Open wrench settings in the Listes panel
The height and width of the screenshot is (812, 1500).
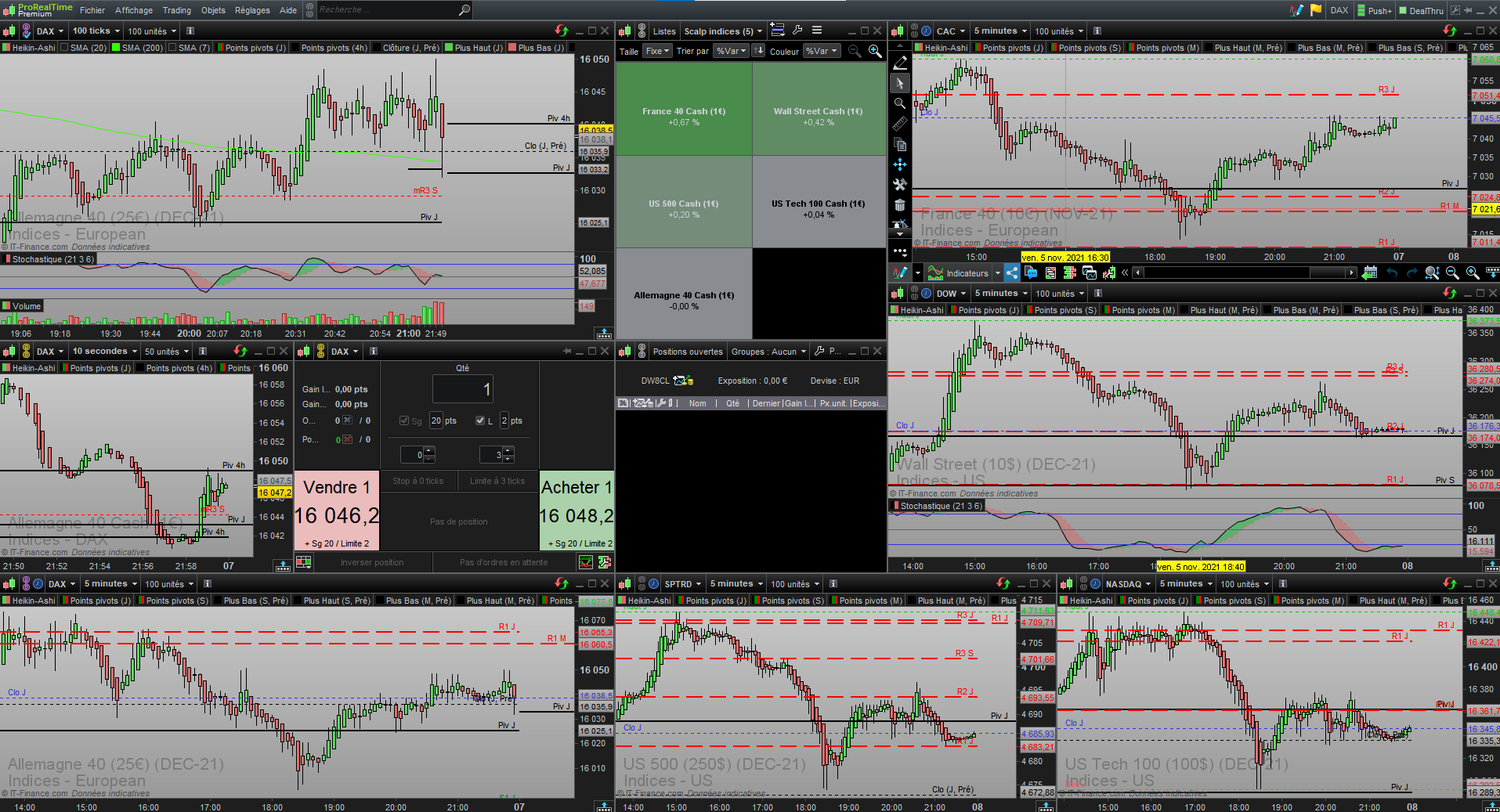tap(797, 31)
